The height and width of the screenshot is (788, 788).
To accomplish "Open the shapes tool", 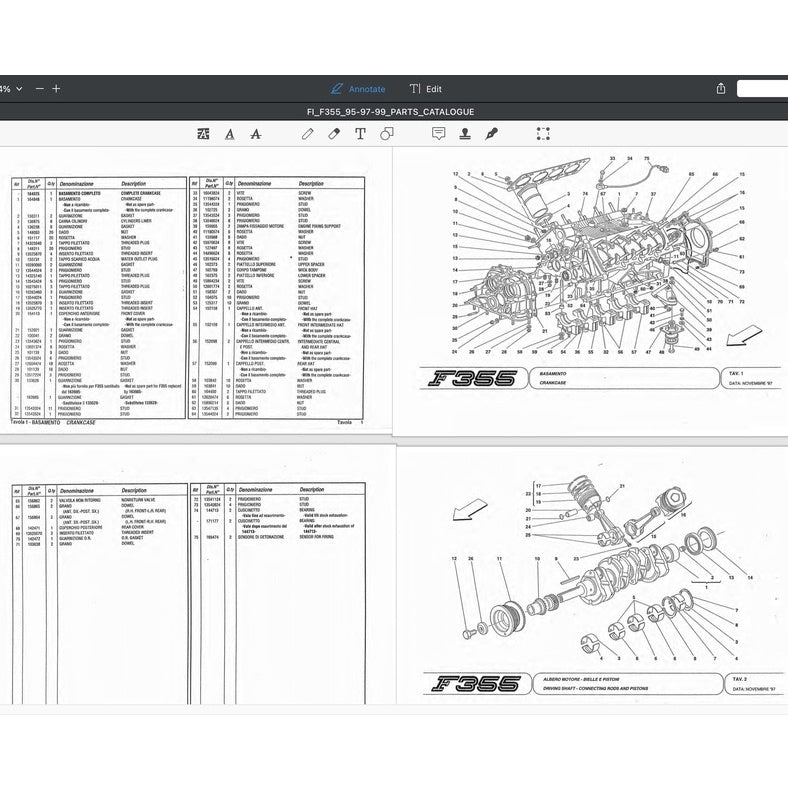I will tap(387, 133).
